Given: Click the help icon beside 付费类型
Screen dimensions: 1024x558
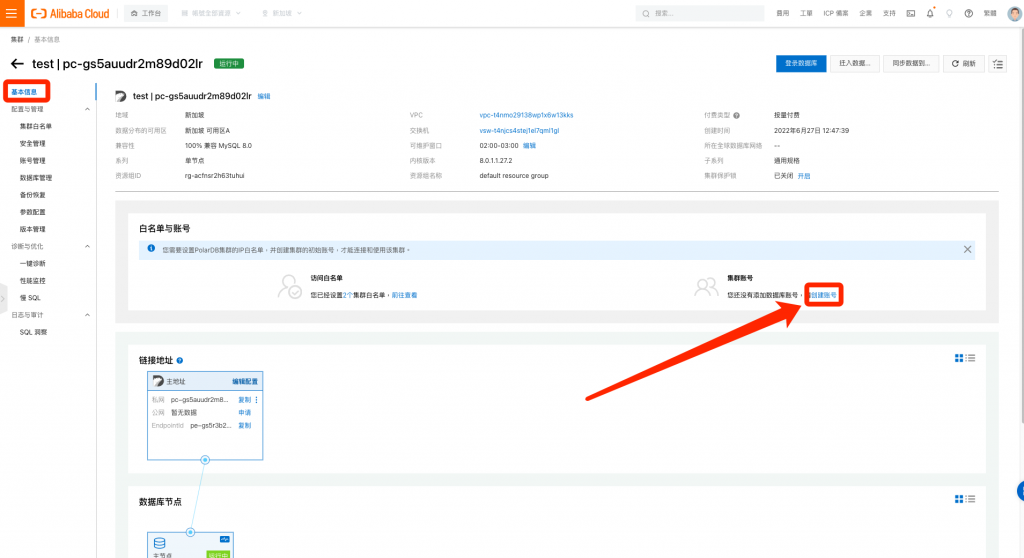Looking at the screenshot, I should (x=736, y=116).
